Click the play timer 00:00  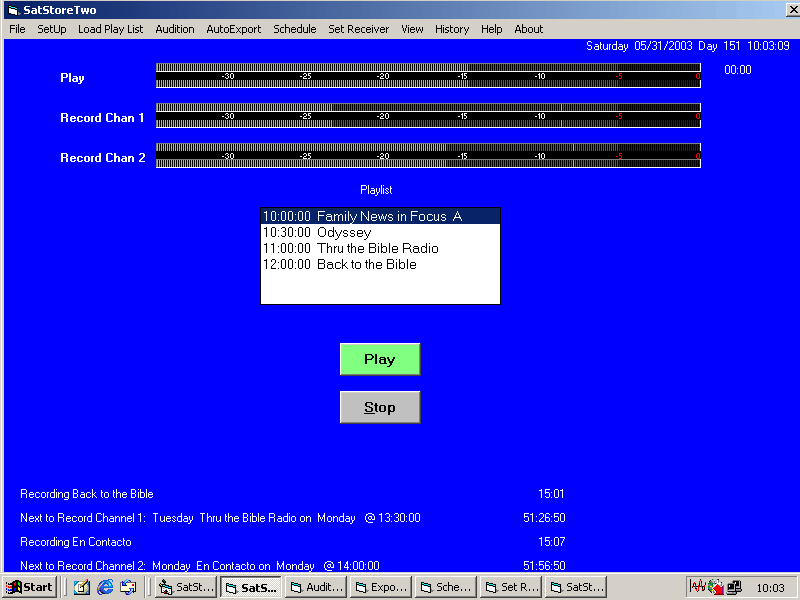(738, 69)
